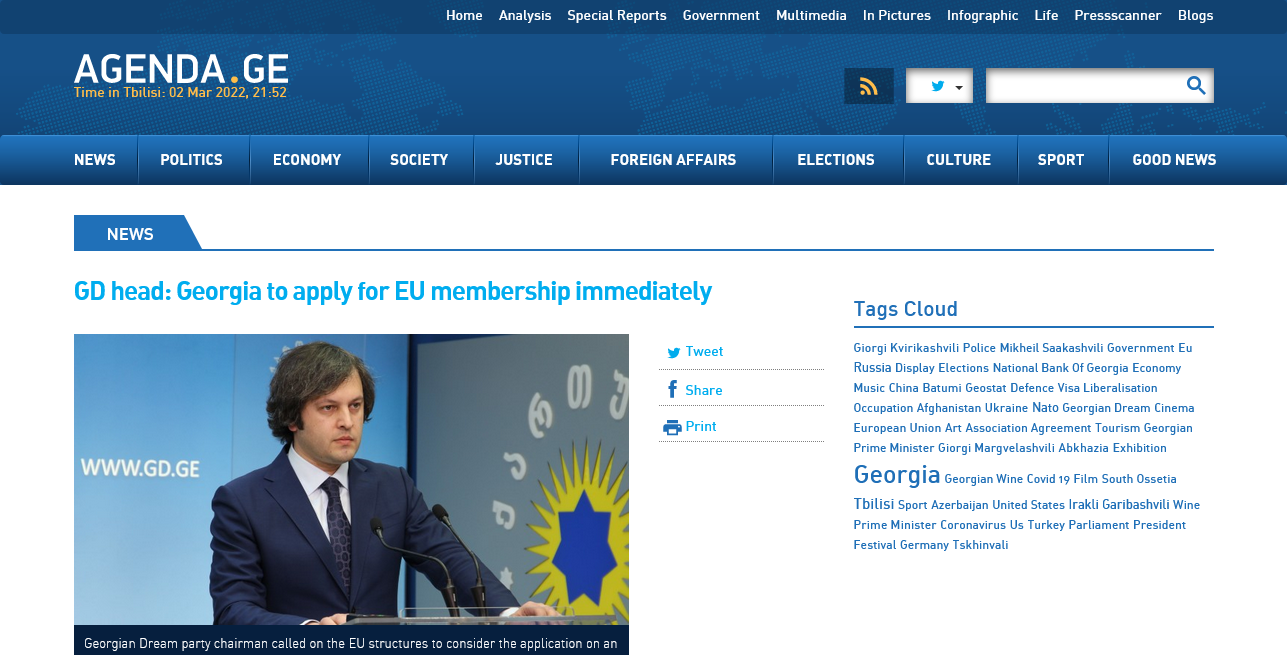The width and height of the screenshot is (1287, 655).
Task: Click the Giorgi Kvirikashvili tag
Action: pyautogui.click(x=906, y=348)
